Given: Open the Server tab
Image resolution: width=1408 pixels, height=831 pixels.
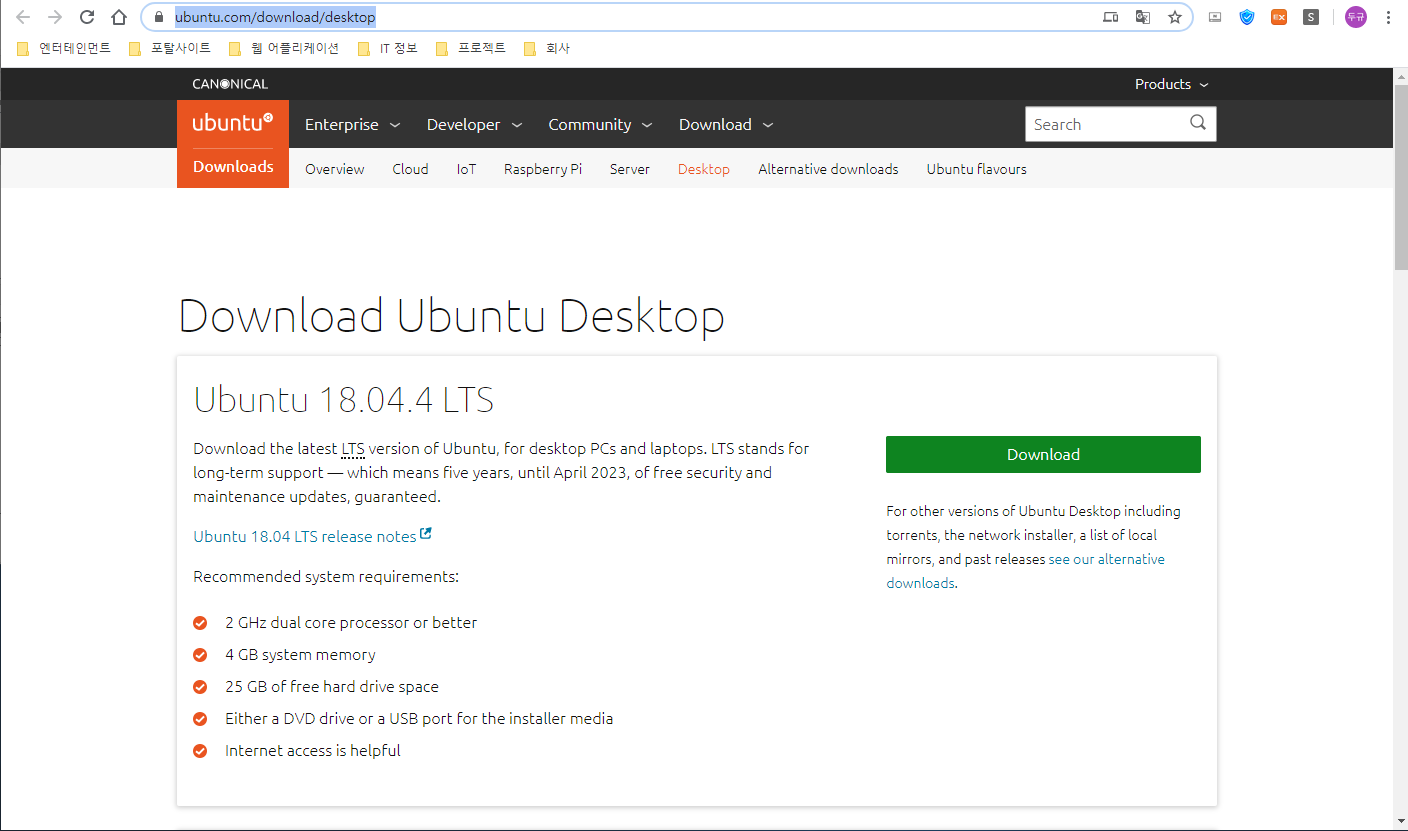Looking at the screenshot, I should click(630, 169).
